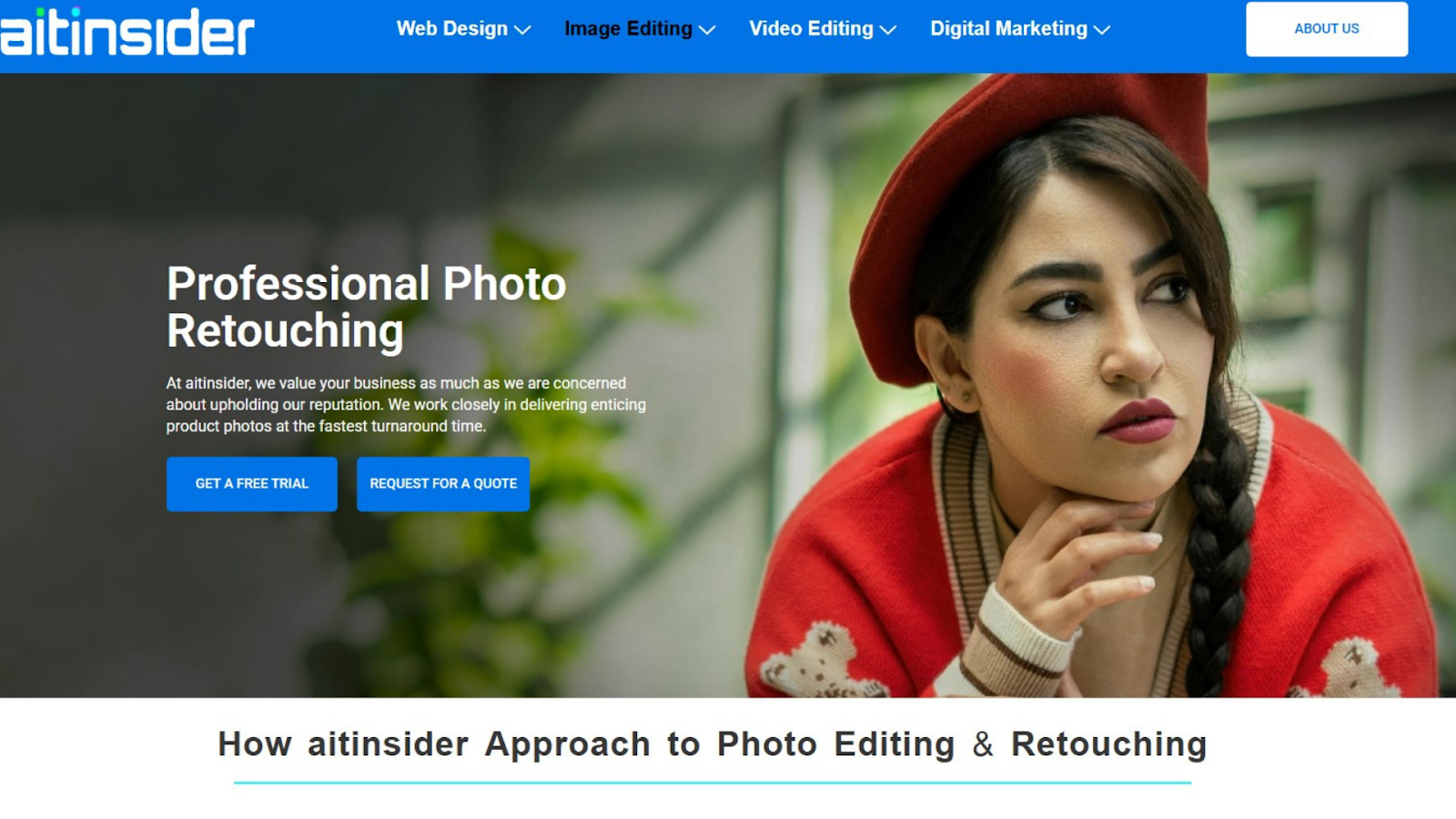Open the Image Editing menu
1456x819 pixels.
628,29
